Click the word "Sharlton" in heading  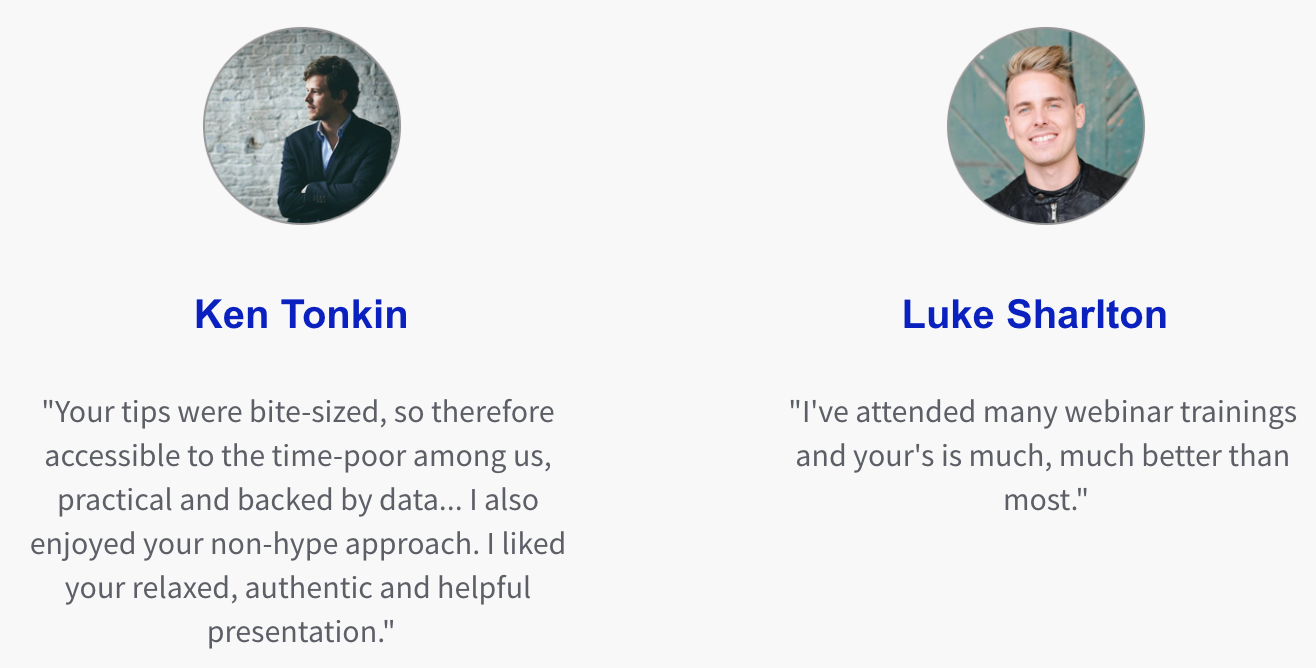(1087, 314)
